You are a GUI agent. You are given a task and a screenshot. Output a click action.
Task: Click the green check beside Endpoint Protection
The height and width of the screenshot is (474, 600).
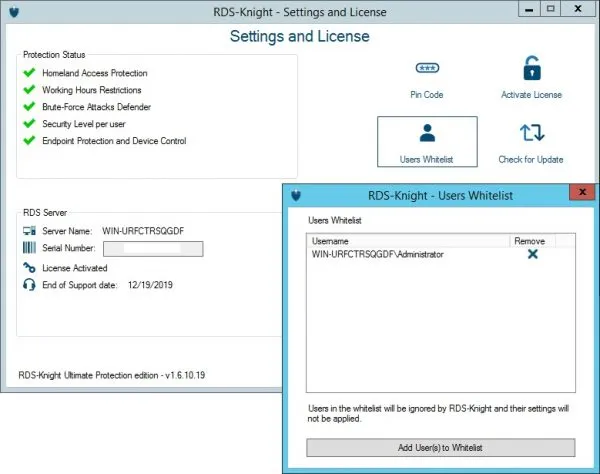[x=29, y=140]
